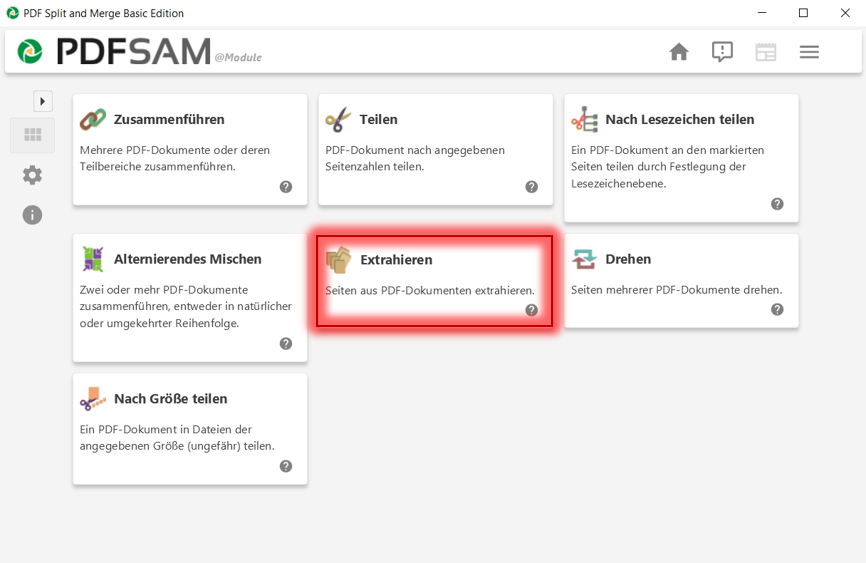Click the PDFsam logo icon in header
Viewport: 866px width, 563px height.
(x=30, y=52)
